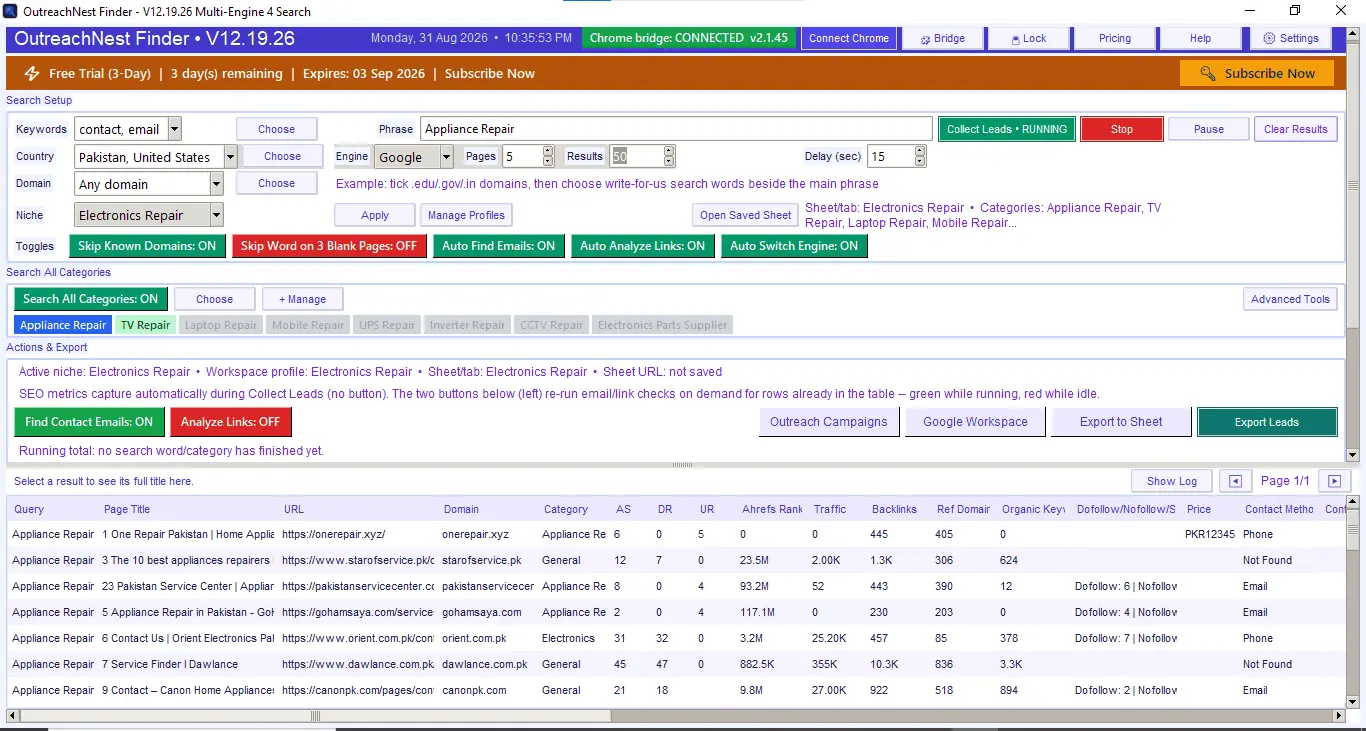Toggle Skip Word on 3 Blank Pages
Screen dimensions: 1366x731
click(328, 246)
